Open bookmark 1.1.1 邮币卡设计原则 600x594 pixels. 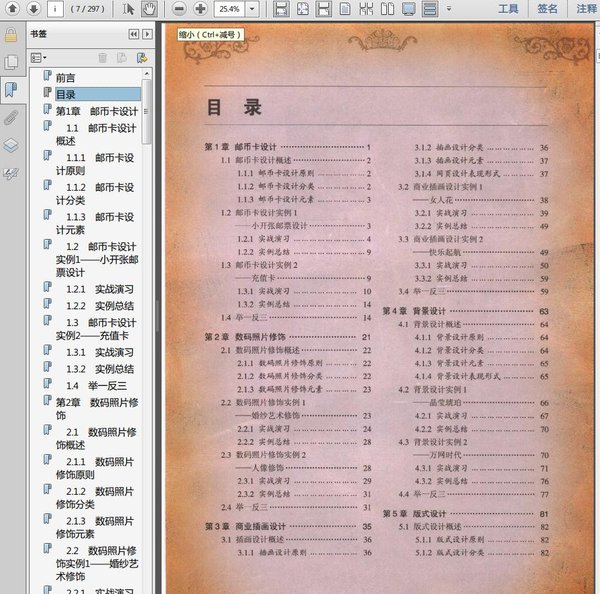click(x=95, y=164)
